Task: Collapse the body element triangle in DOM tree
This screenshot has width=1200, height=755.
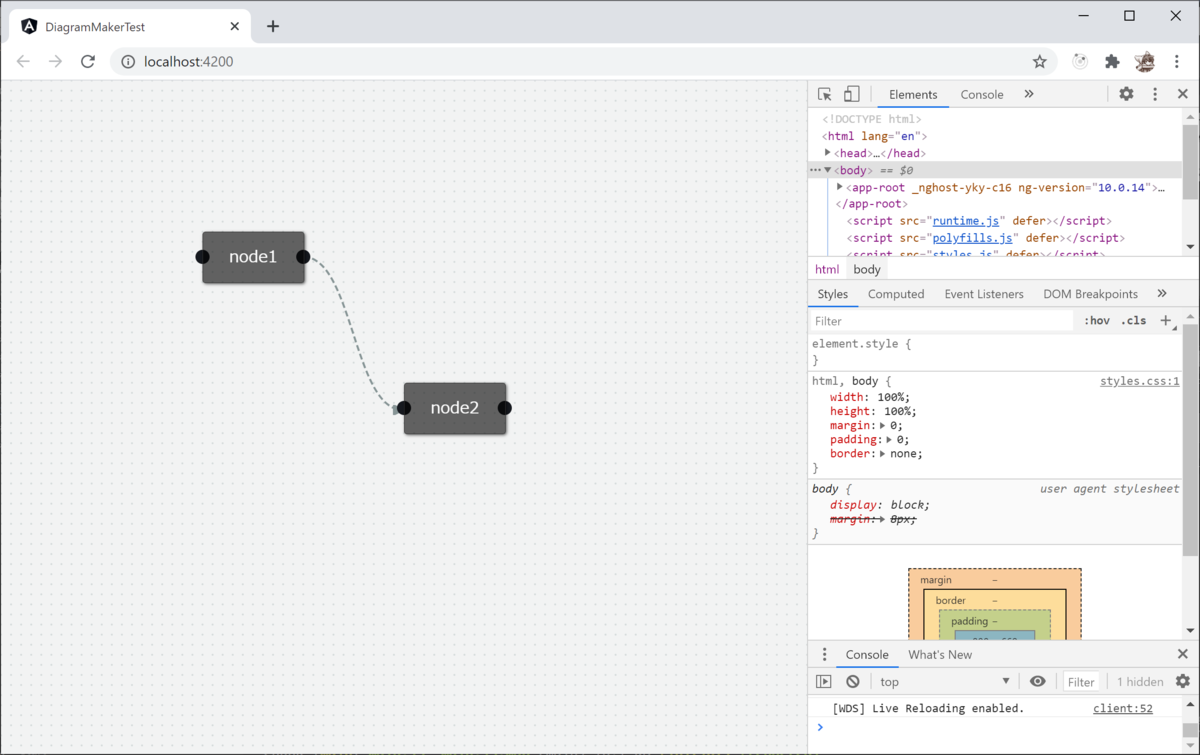Action: click(x=828, y=170)
